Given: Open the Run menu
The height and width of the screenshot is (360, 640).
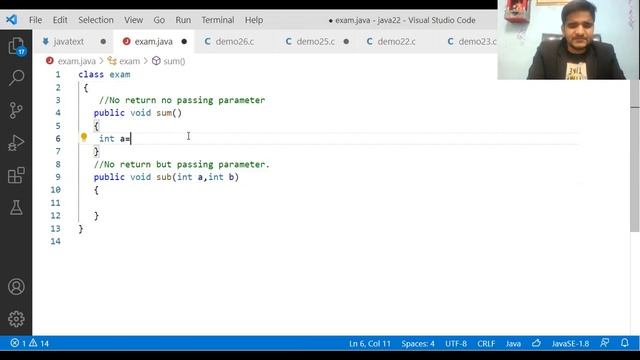Looking at the screenshot, I should coord(183,20).
